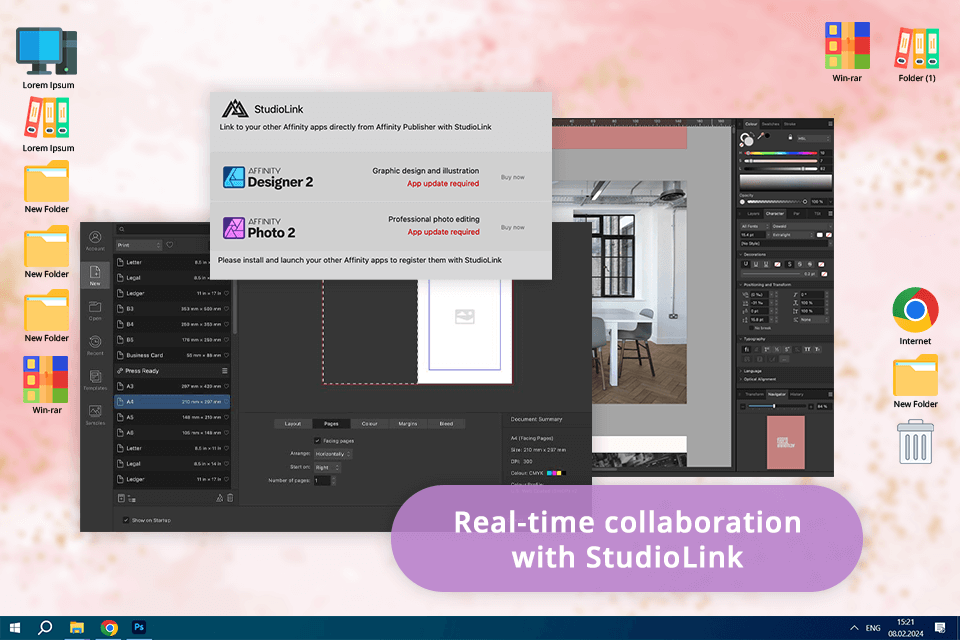Click the Affinity Photo 2 app icon
The image size is (960, 640).
pos(233,228)
